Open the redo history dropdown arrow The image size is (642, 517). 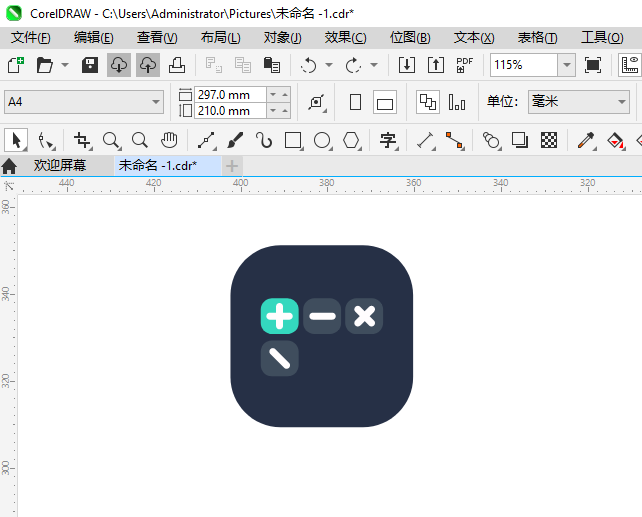[x=374, y=65]
